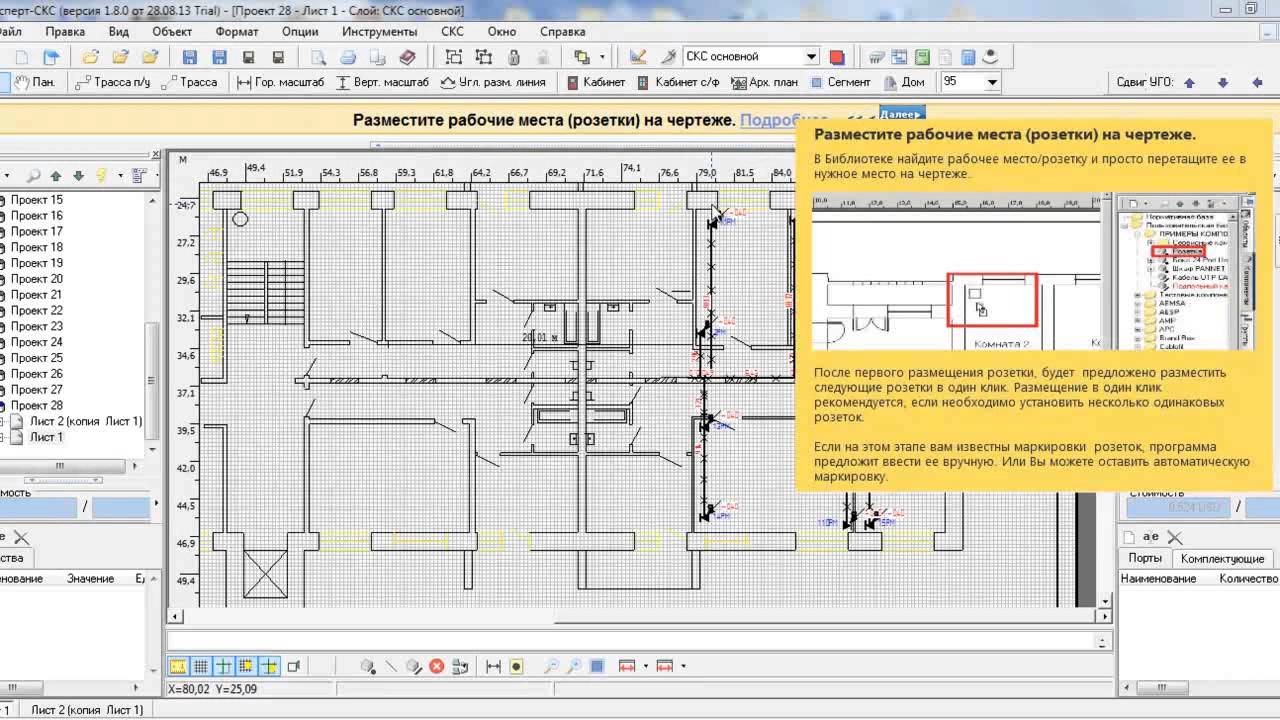Viewport: 1280px width, 720px height.
Task: Click the Количество column header
Action: click(1248, 578)
